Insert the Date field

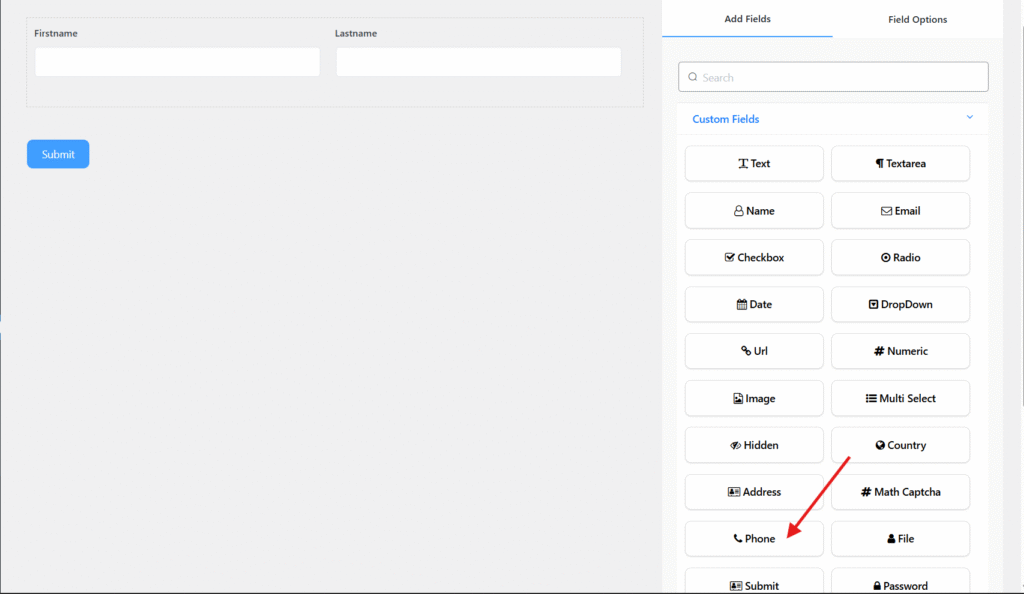[754, 305]
